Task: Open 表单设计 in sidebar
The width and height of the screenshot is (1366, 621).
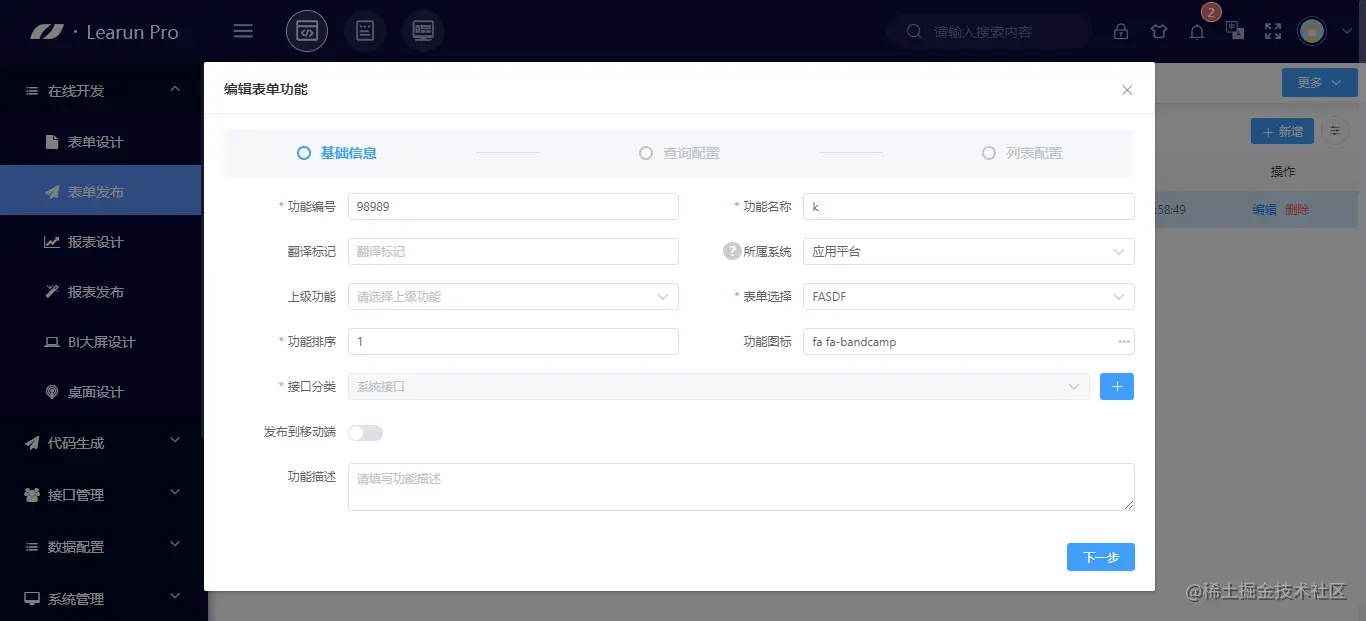Action: tap(100, 142)
